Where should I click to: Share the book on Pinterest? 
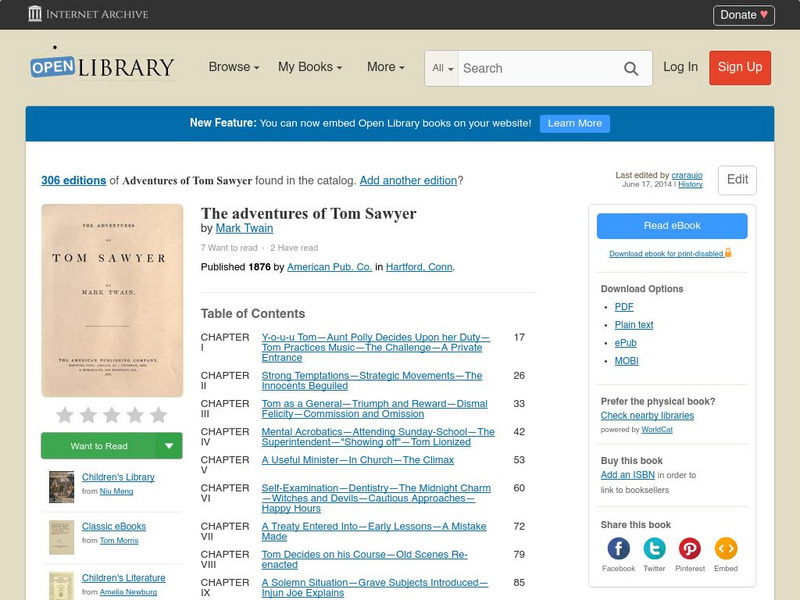pyautogui.click(x=690, y=547)
